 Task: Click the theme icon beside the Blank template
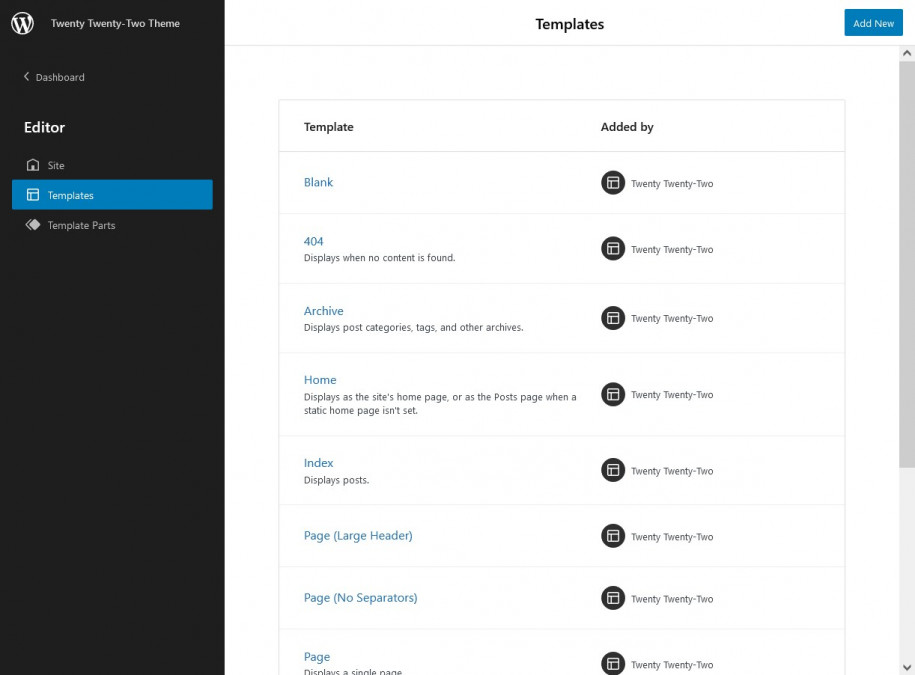tap(613, 183)
